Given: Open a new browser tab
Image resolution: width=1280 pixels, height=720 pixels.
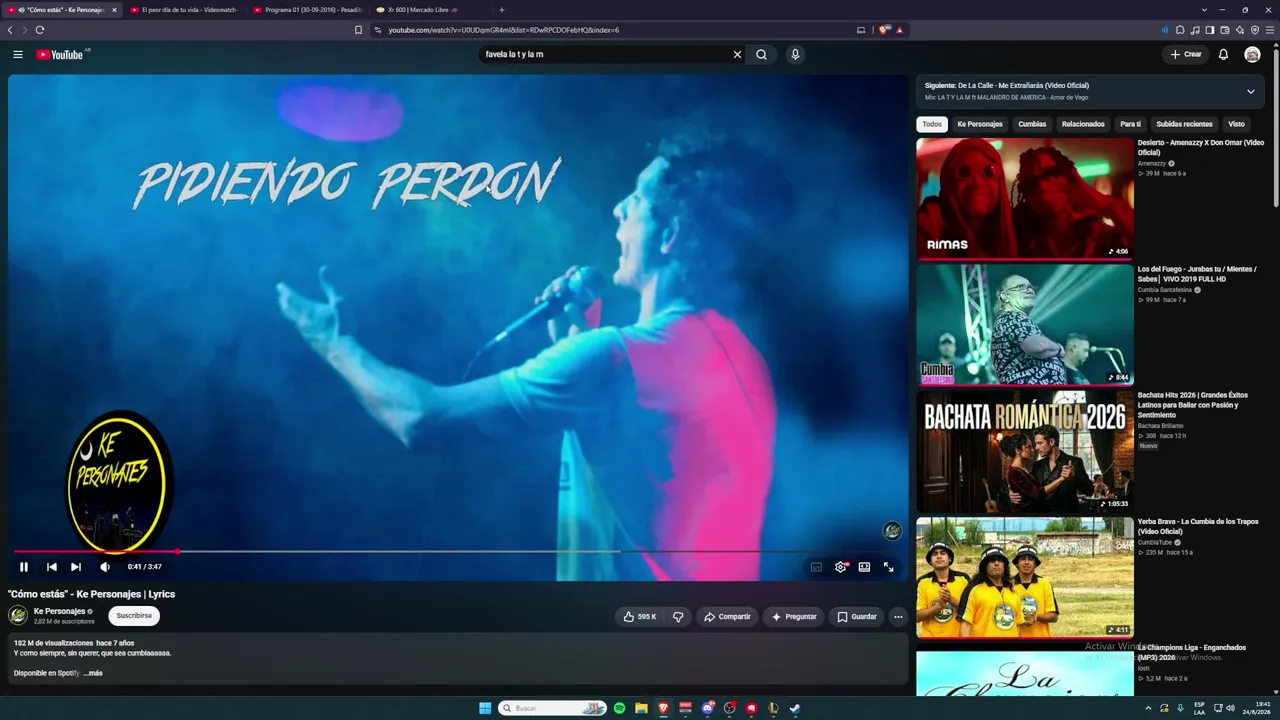Looking at the screenshot, I should [x=502, y=10].
